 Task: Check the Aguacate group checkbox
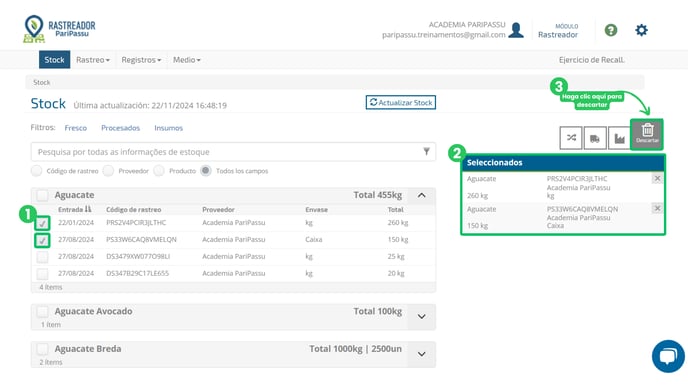tap(42, 195)
